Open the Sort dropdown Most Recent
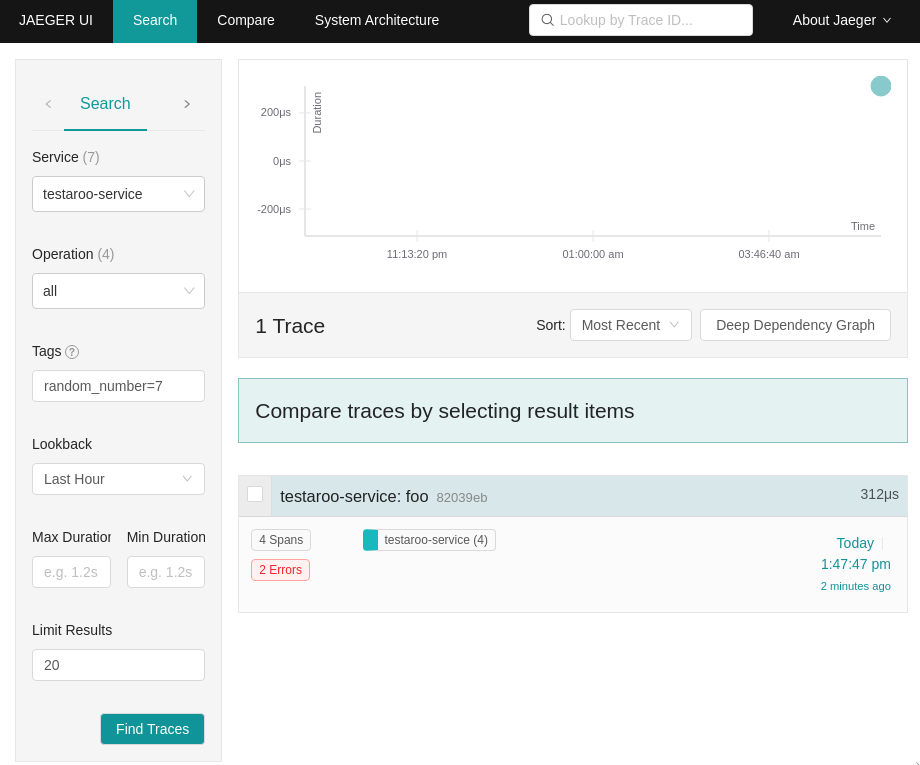Screen dimensions: 920x765 pos(631,325)
